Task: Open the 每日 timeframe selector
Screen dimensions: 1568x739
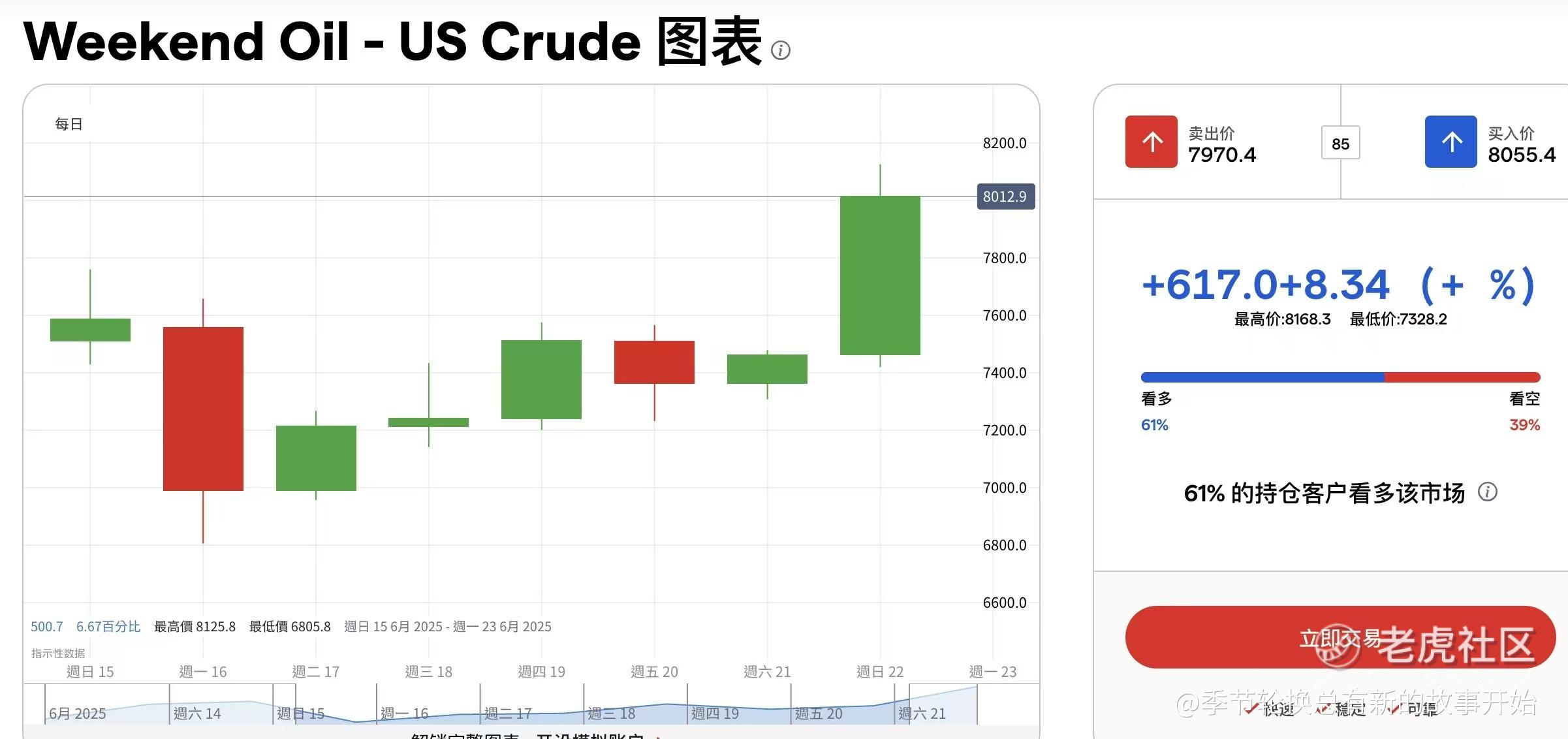Action: coord(69,124)
